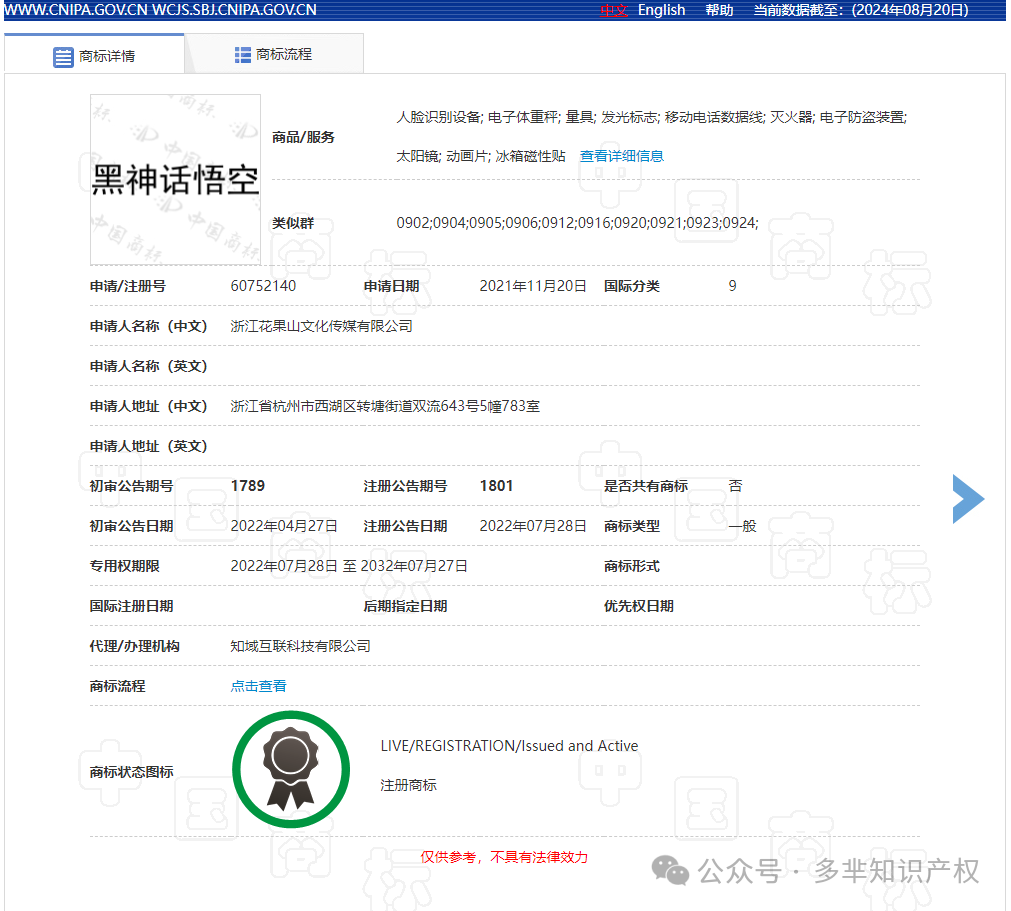Click the document icon on 商标详情 tab
Screen dimensions: 1011x911
pos(62,53)
